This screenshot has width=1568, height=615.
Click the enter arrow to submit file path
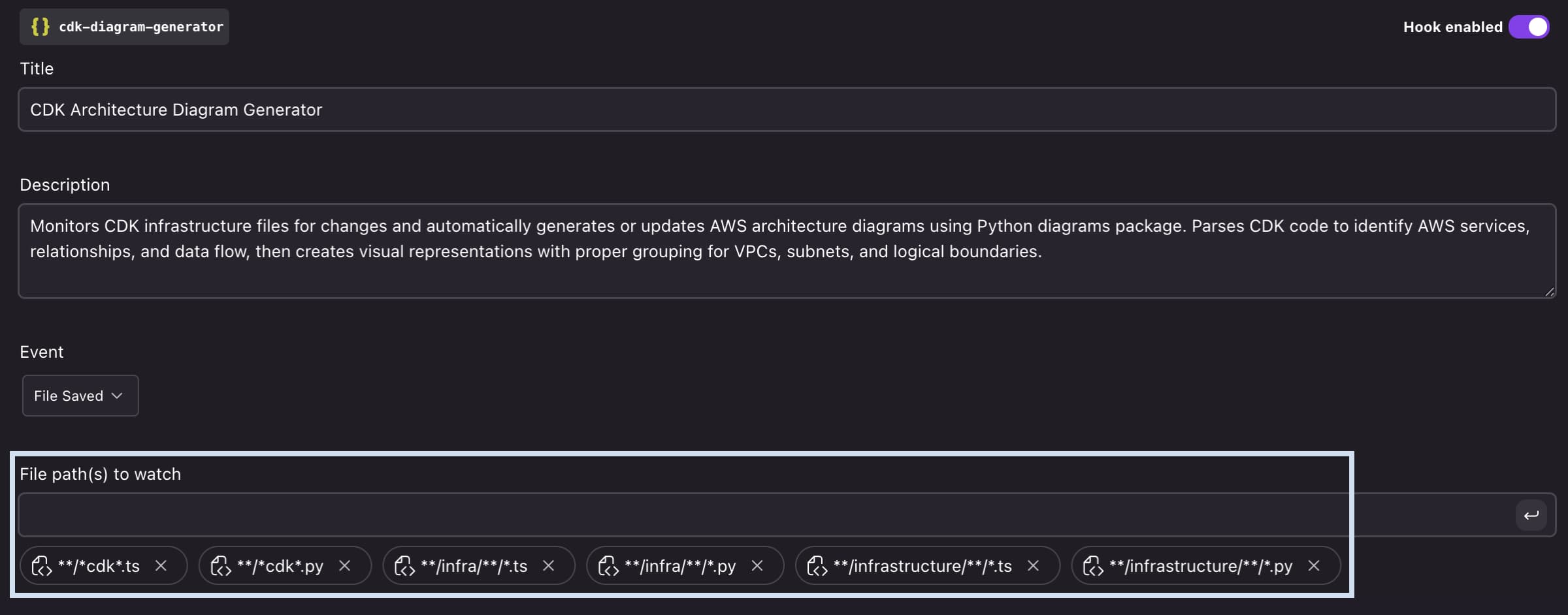1531,515
